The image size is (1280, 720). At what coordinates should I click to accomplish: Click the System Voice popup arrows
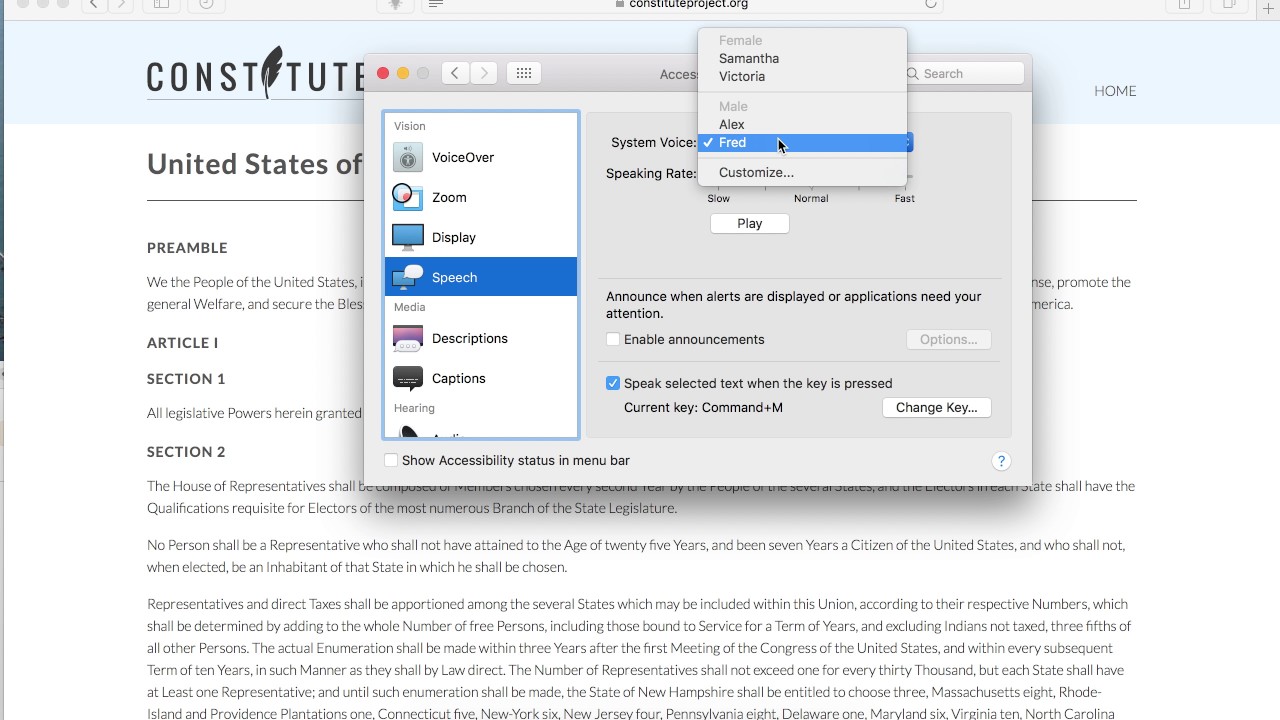point(909,143)
